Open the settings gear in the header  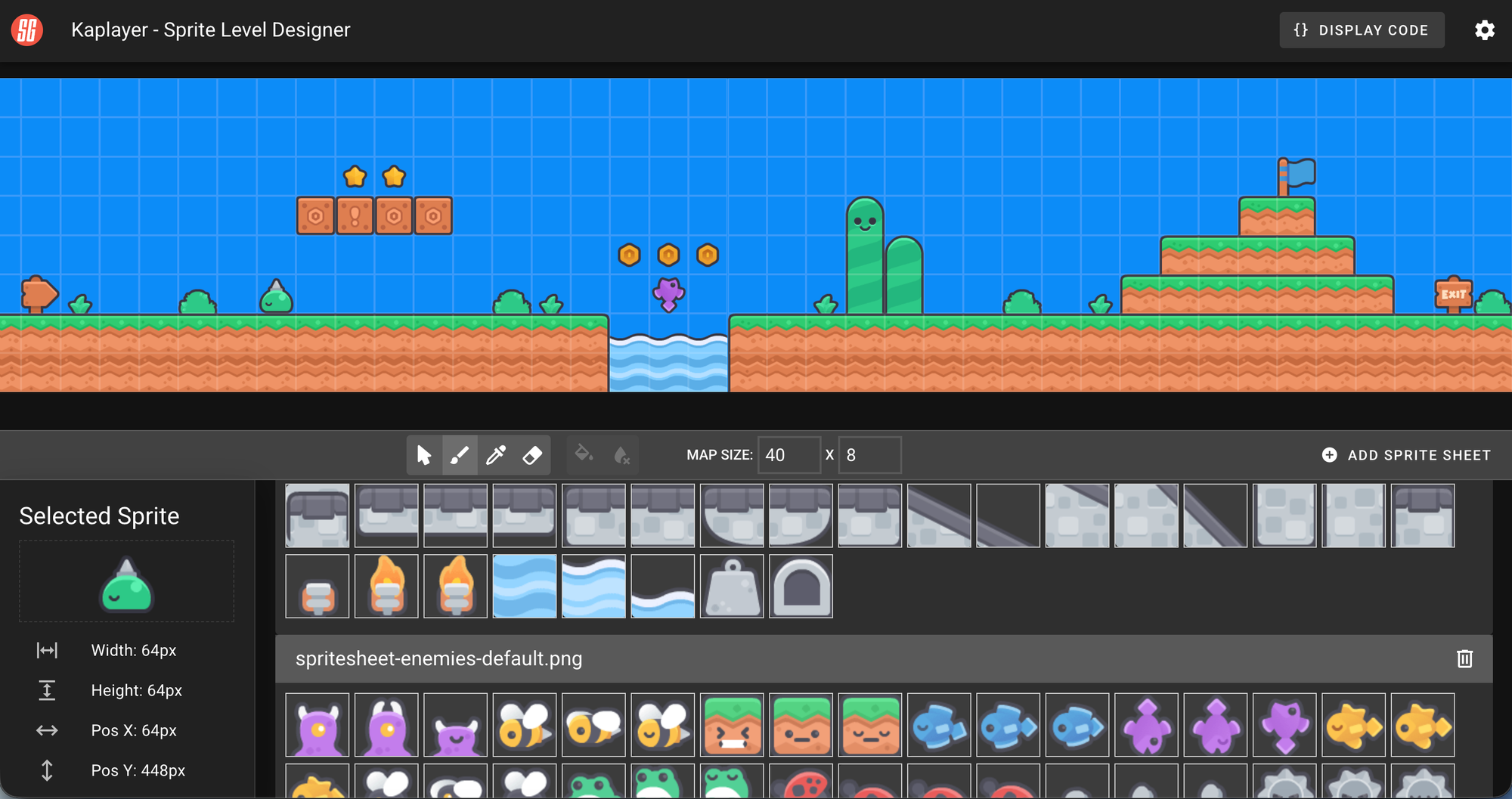click(x=1484, y=29)
